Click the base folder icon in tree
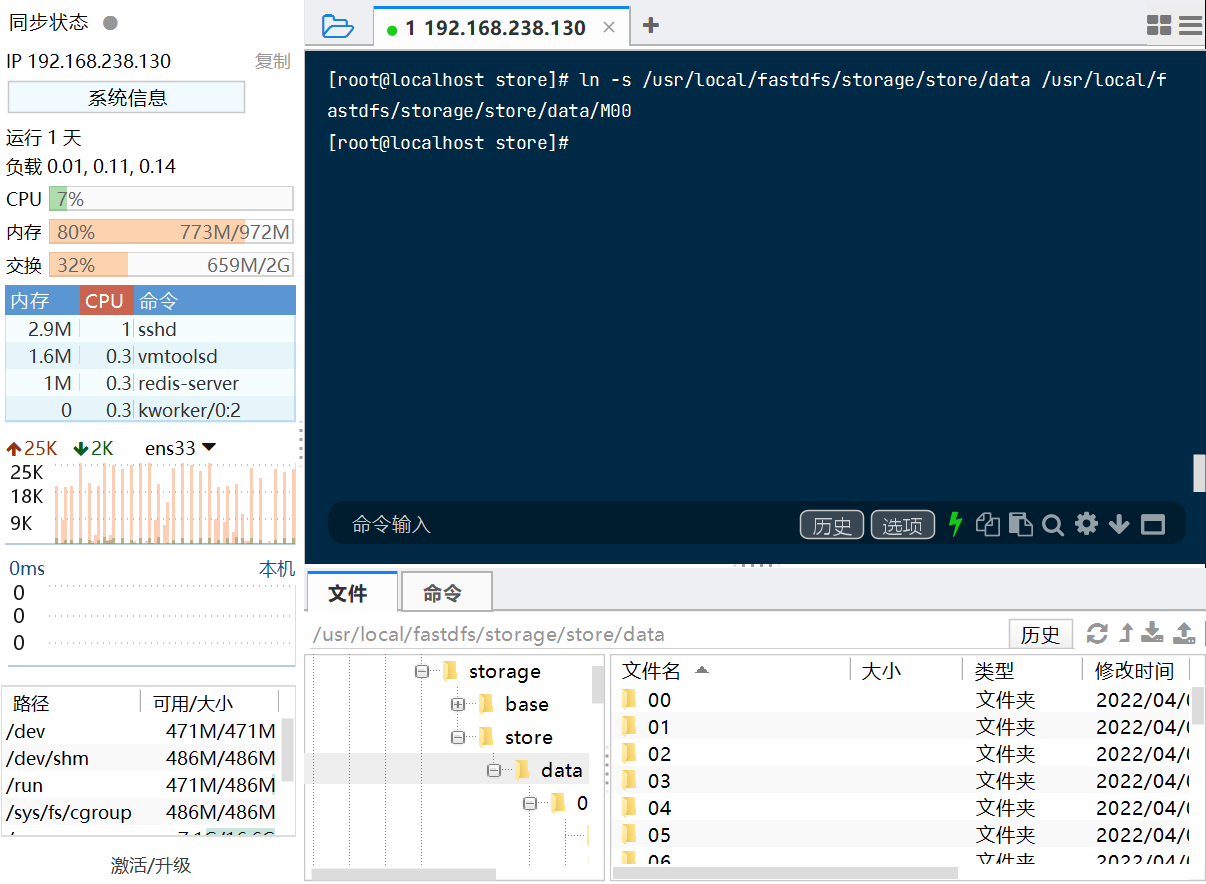The width and height of the screenshot is (1206, 884). click(487, 704)
